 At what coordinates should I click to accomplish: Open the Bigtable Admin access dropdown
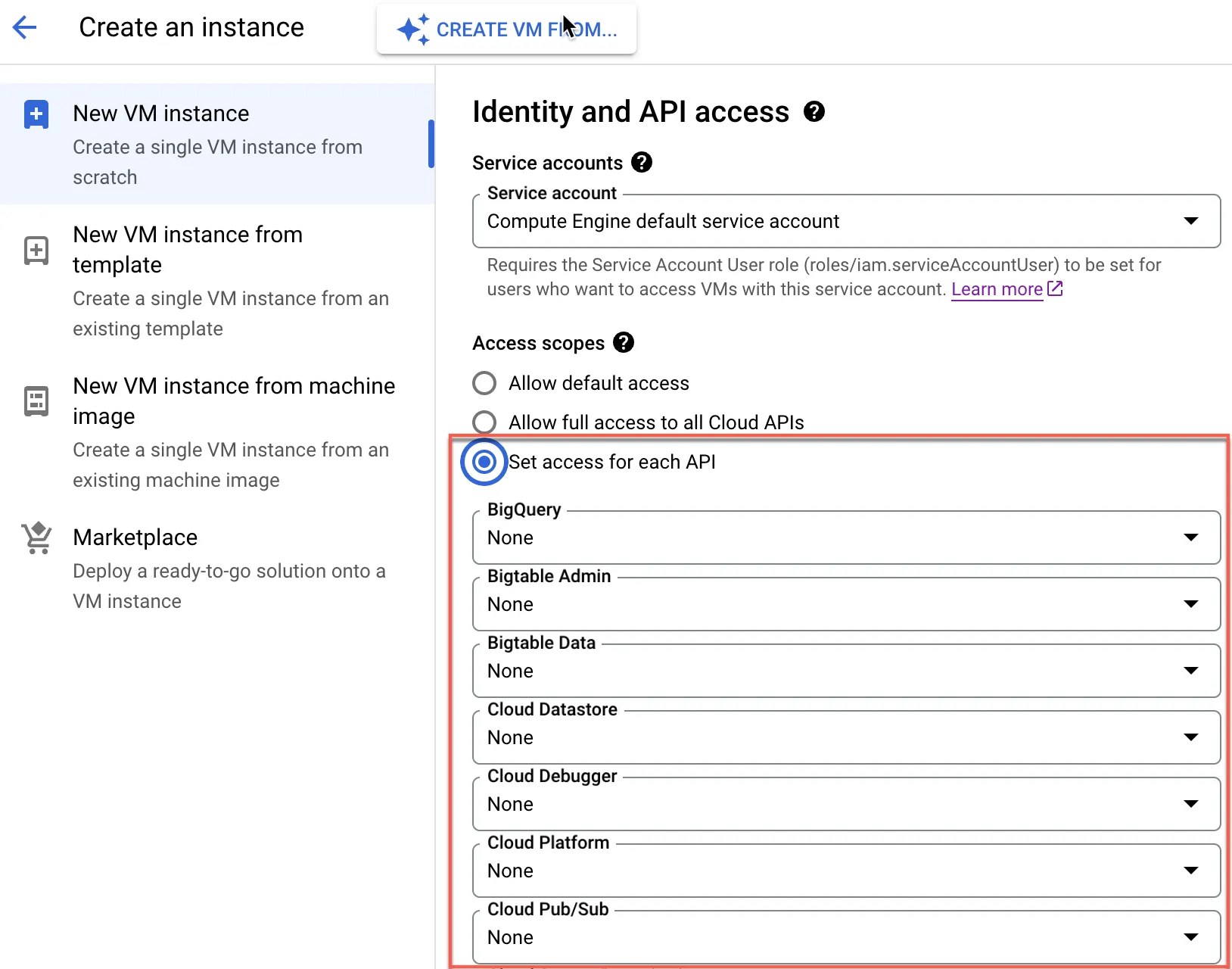(846, 604)
